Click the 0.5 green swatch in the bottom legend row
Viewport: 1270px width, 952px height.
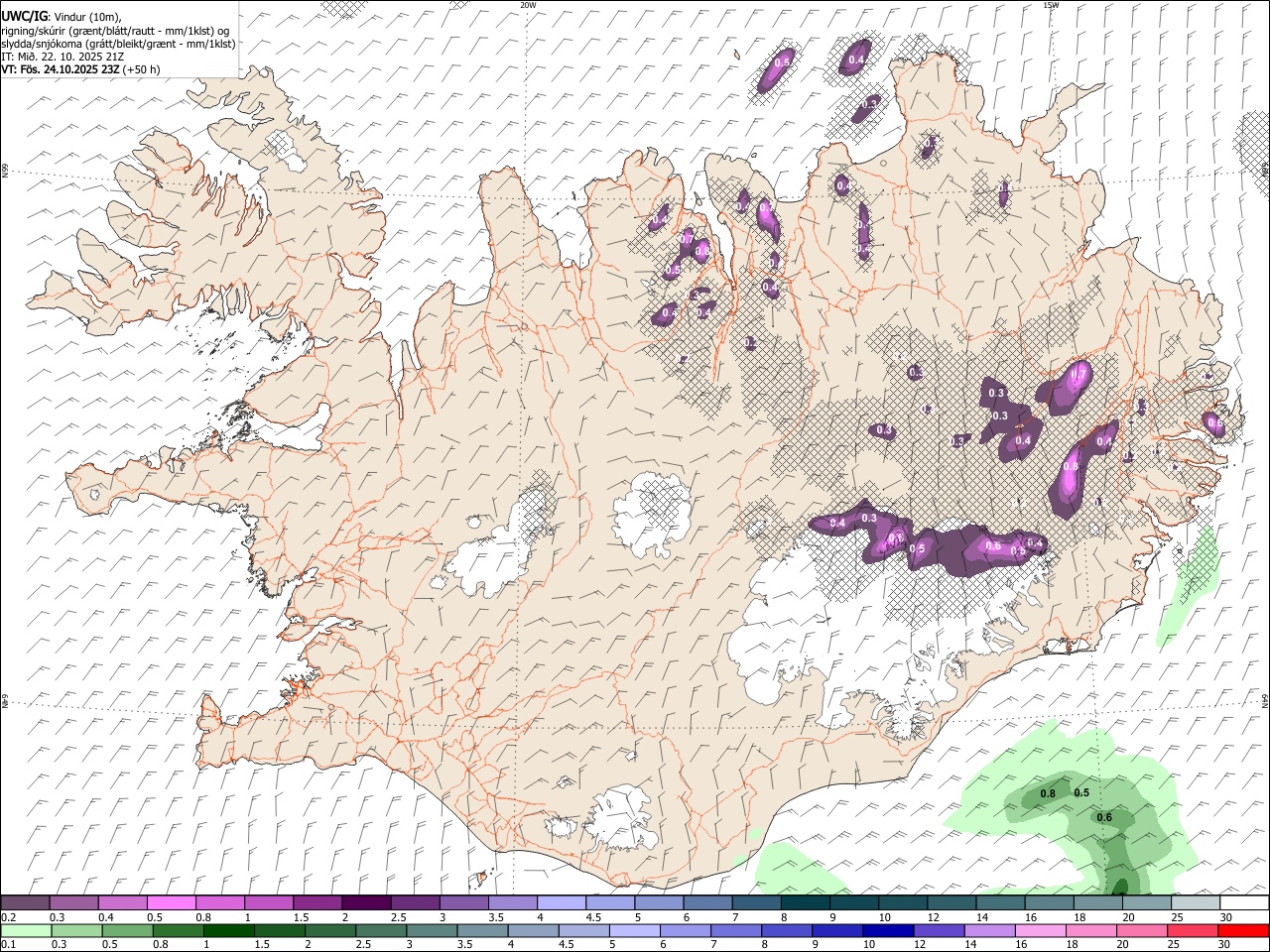[x=127, y=930]
